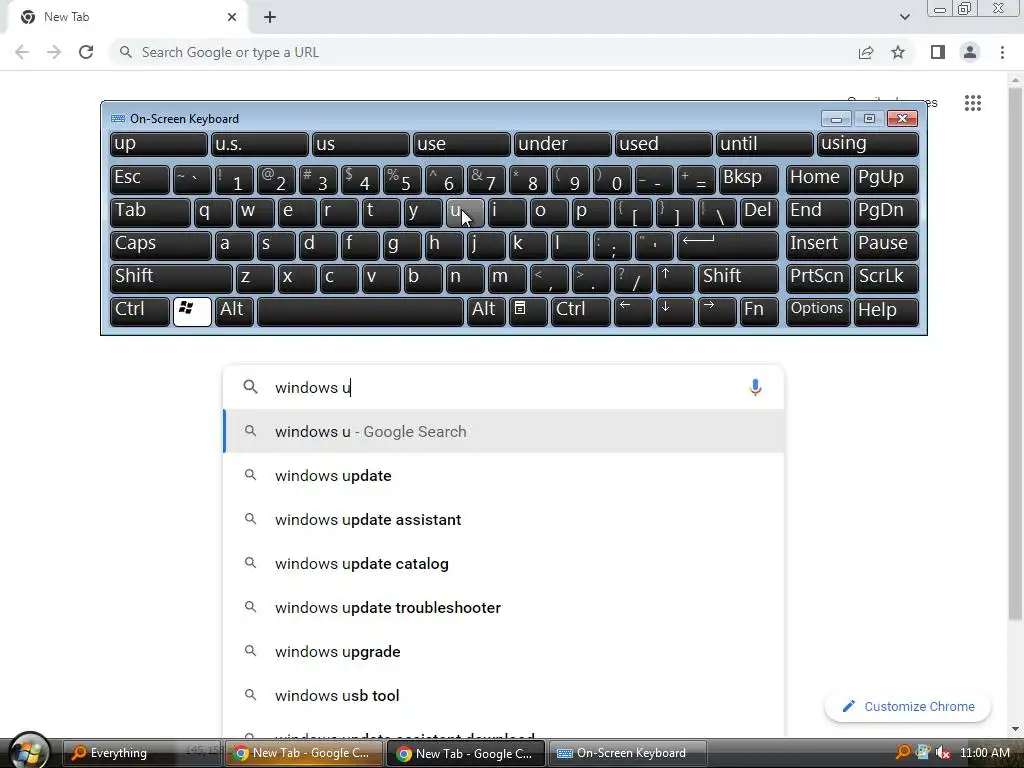This screenshot has width=1024, height=768.
Task: Click the browser forward arrow
Action: click(x=54, y=52)
